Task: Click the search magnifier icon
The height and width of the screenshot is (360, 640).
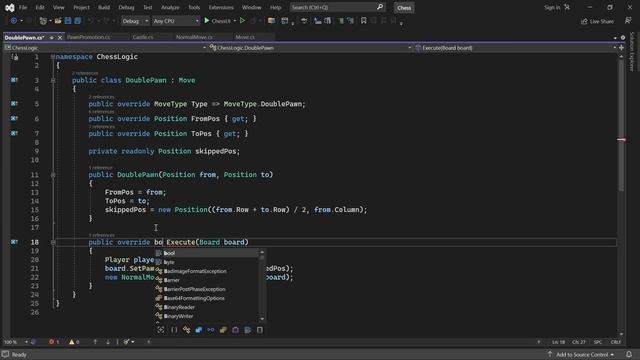Action: click(x=380, y=7)
